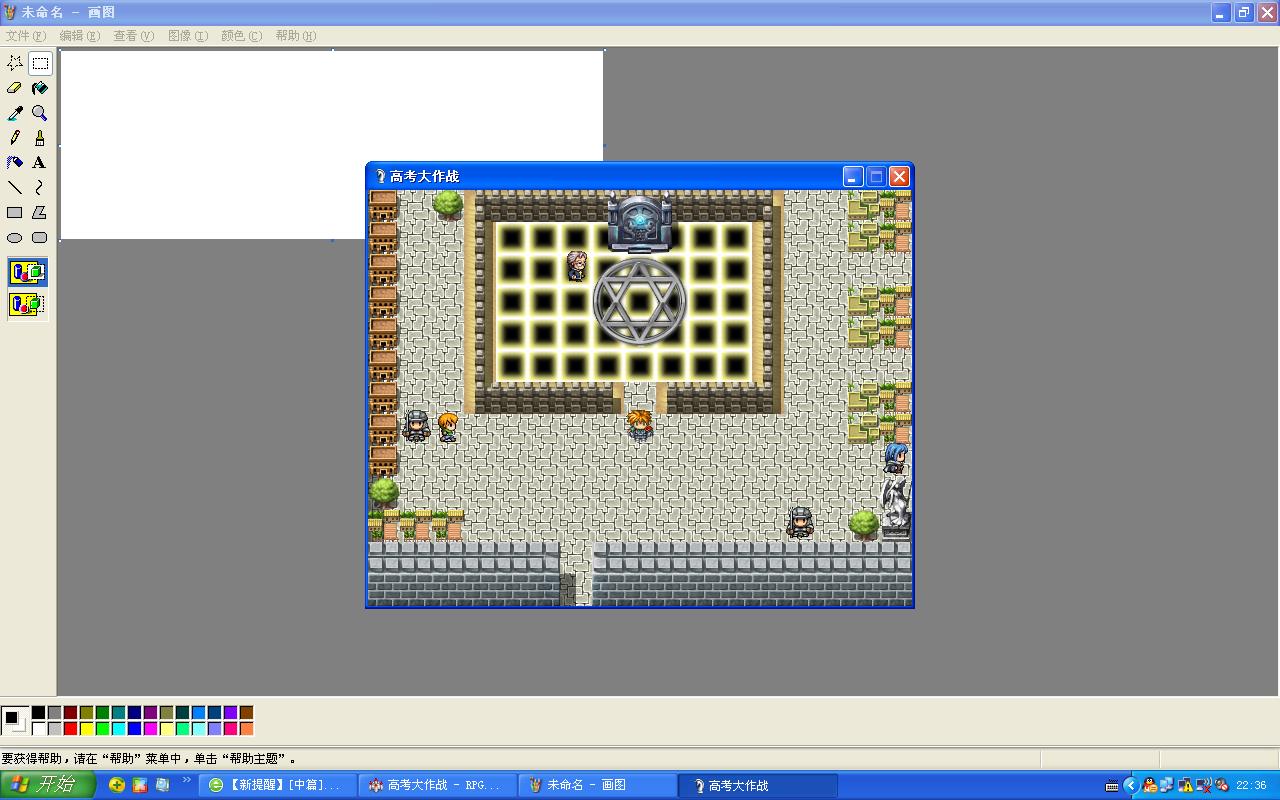Minimize the 高考大作战 game window
The image size is (1280, 800).
(853, 177)
